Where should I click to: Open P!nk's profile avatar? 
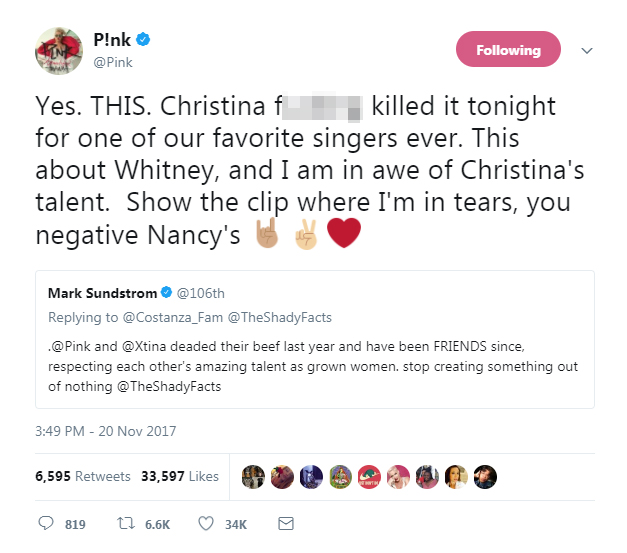[x=58, y=51]
